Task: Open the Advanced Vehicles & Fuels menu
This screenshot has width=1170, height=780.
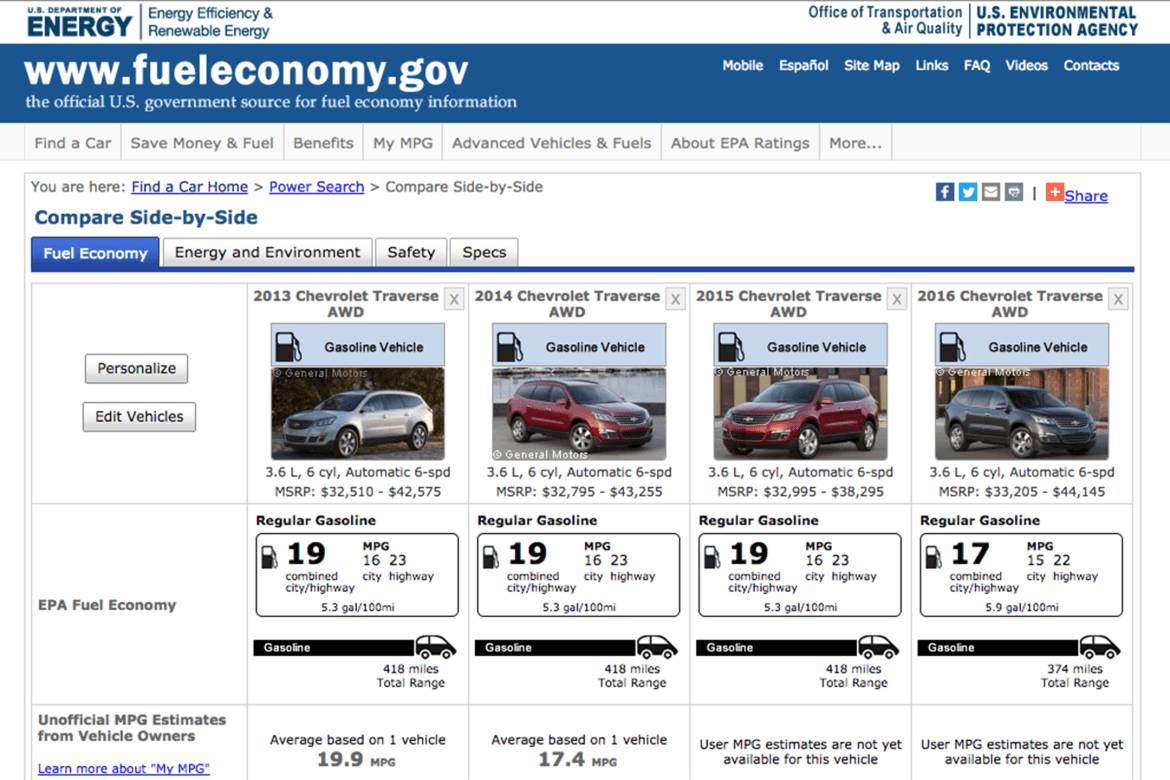Action: (x=551, y=142)
